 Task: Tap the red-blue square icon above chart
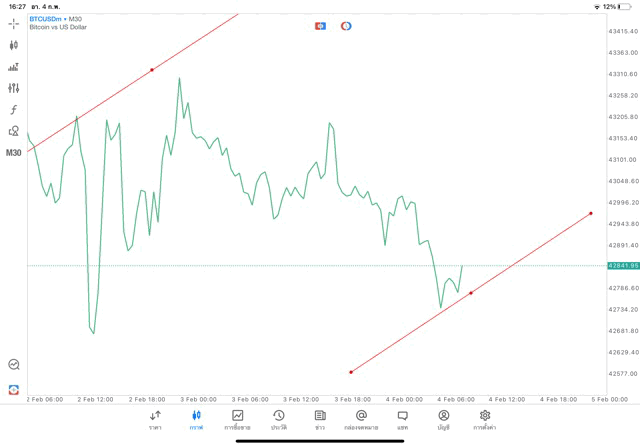(320, 26)
